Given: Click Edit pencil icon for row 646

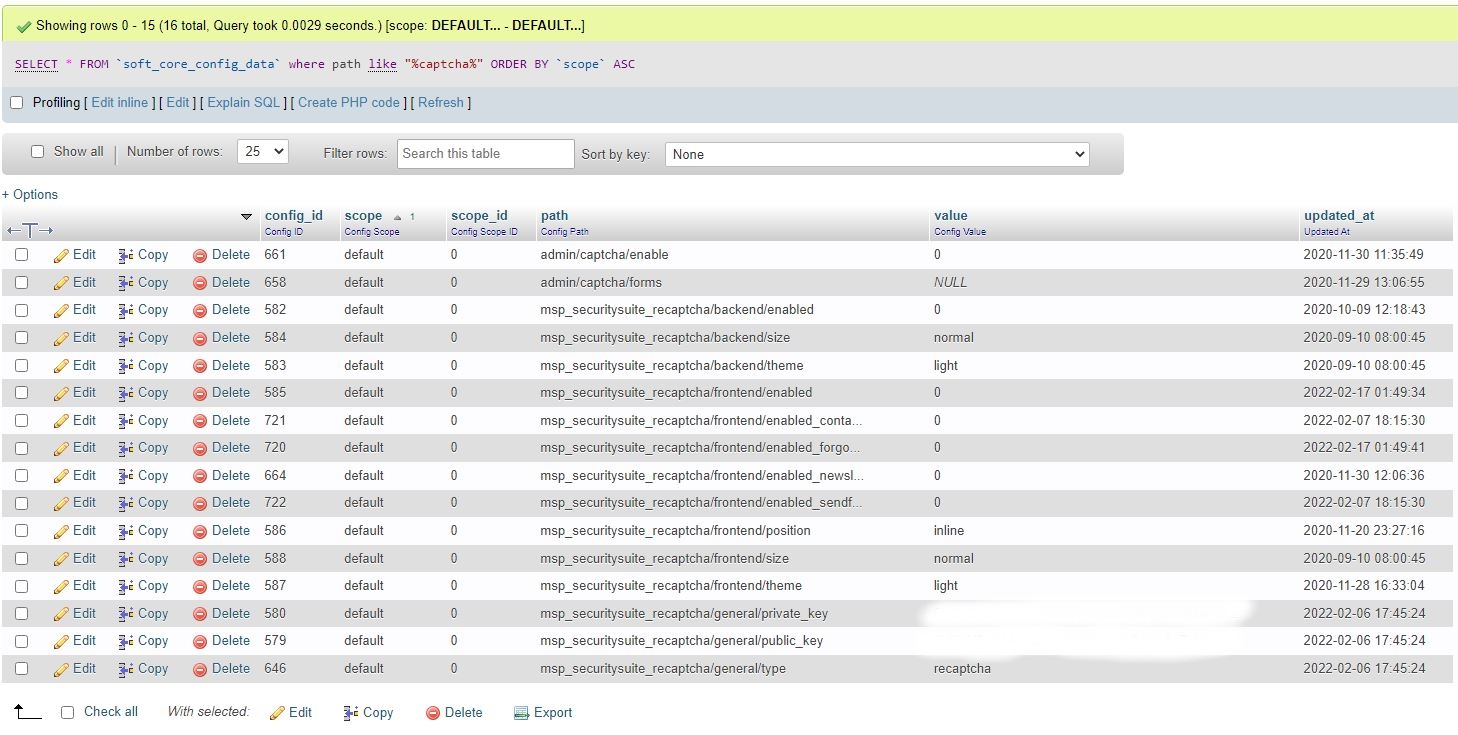Looking at the screenshot, I should 61,669.
